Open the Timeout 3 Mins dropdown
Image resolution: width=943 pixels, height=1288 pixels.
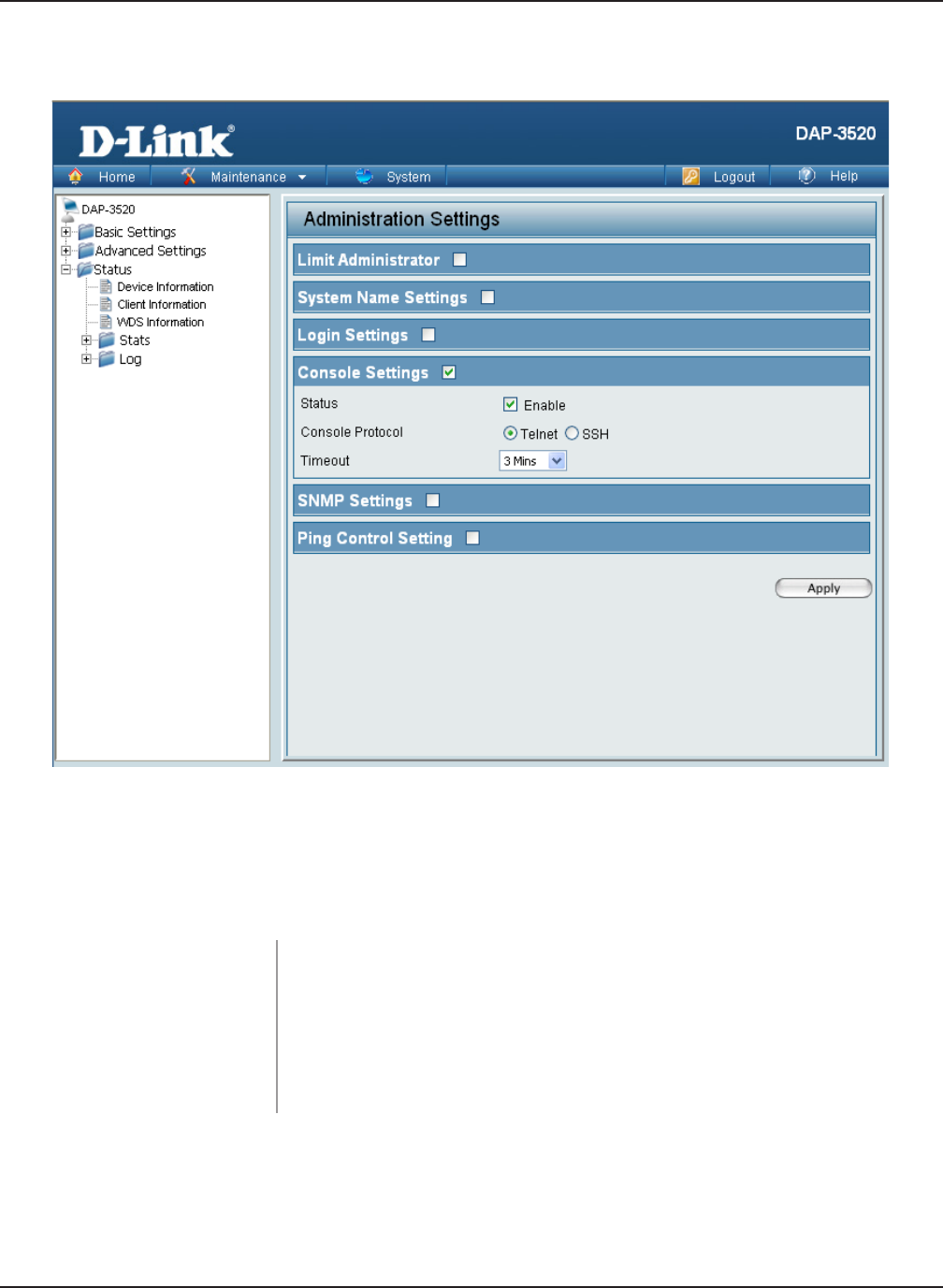pyautogui.click(x=532, y=461)
